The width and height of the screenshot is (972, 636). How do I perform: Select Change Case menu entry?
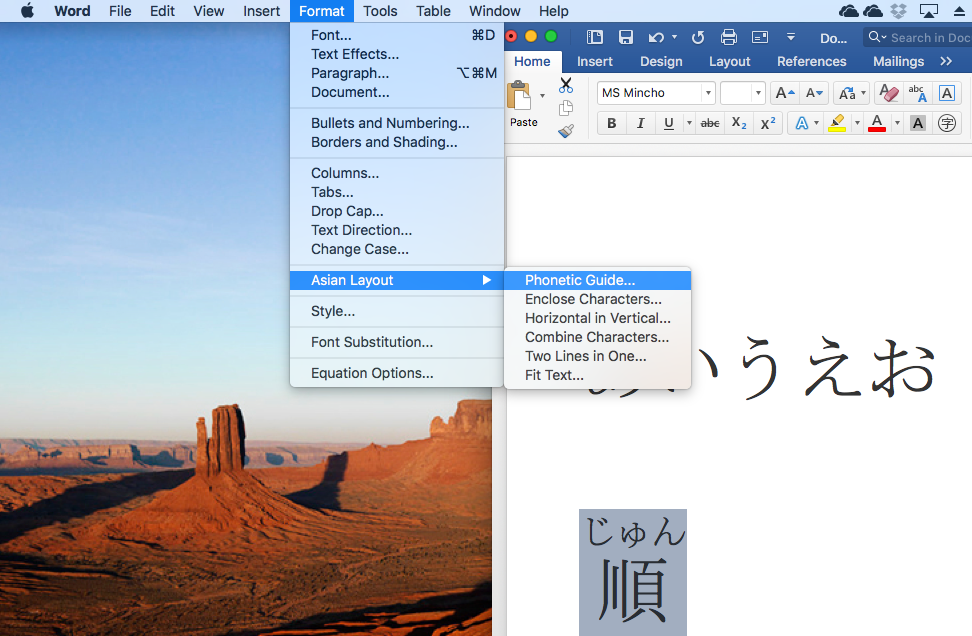tap(397, 249)
